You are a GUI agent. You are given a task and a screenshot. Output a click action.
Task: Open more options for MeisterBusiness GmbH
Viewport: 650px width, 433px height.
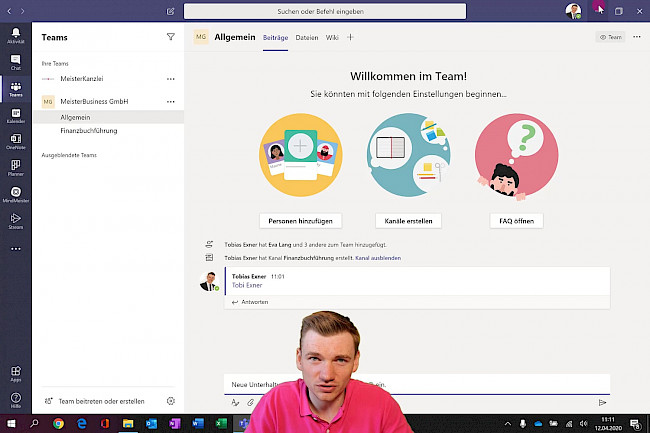(170, 101)
